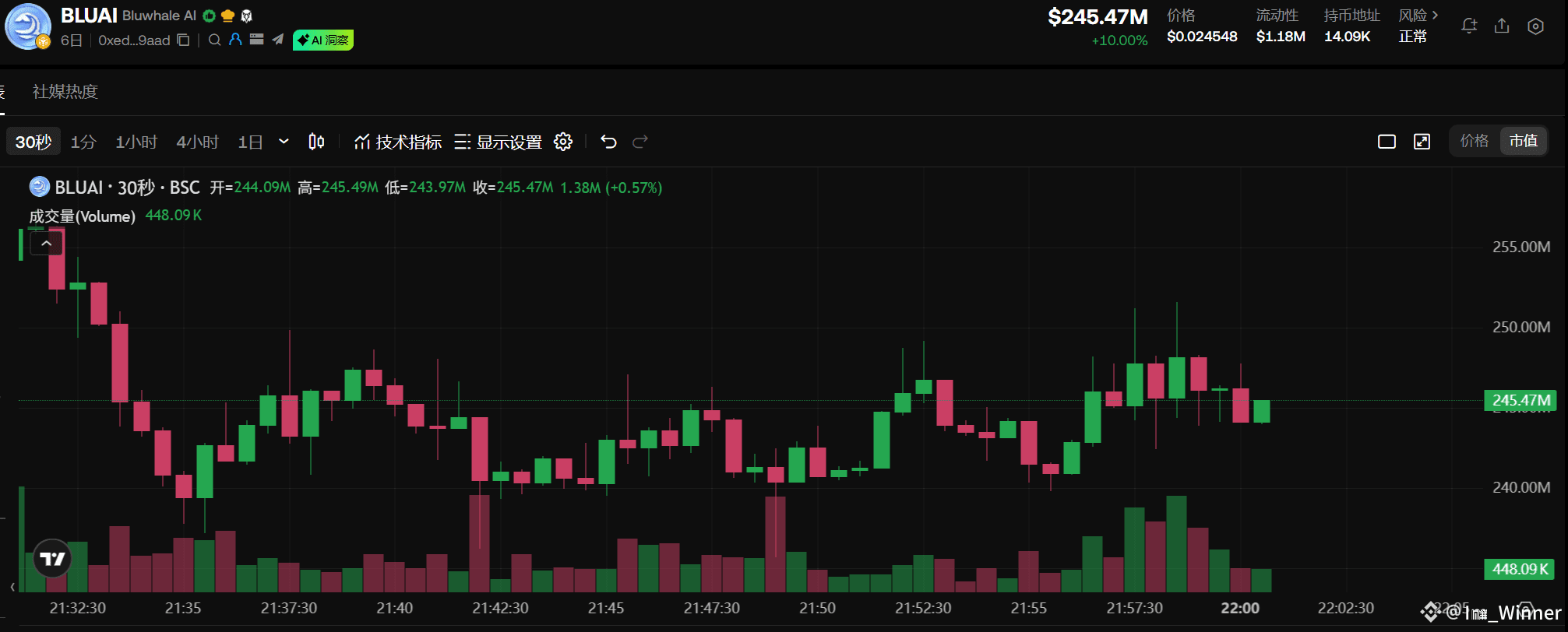Select the 4小时 timeframe
This screenshot has height=632, width=1568.
[x=197, y=142]
